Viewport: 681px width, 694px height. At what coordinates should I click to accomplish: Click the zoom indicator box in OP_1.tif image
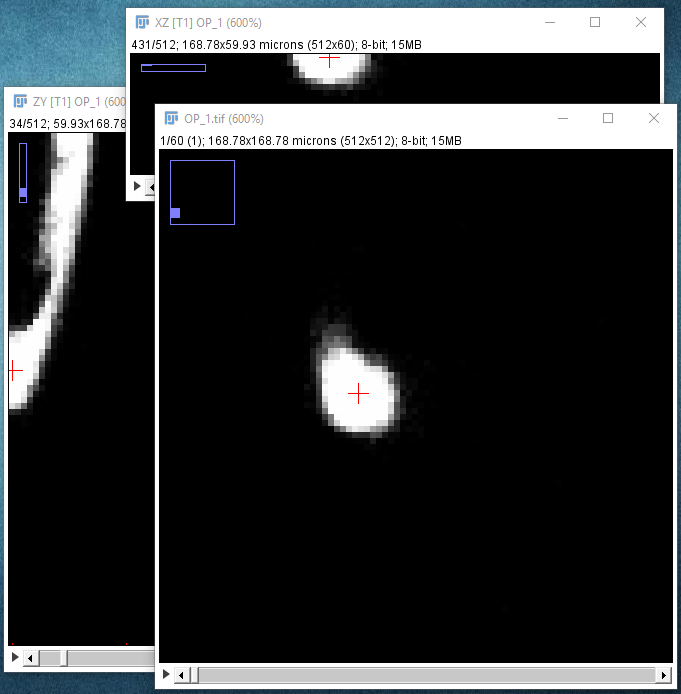tap(202, 193)
